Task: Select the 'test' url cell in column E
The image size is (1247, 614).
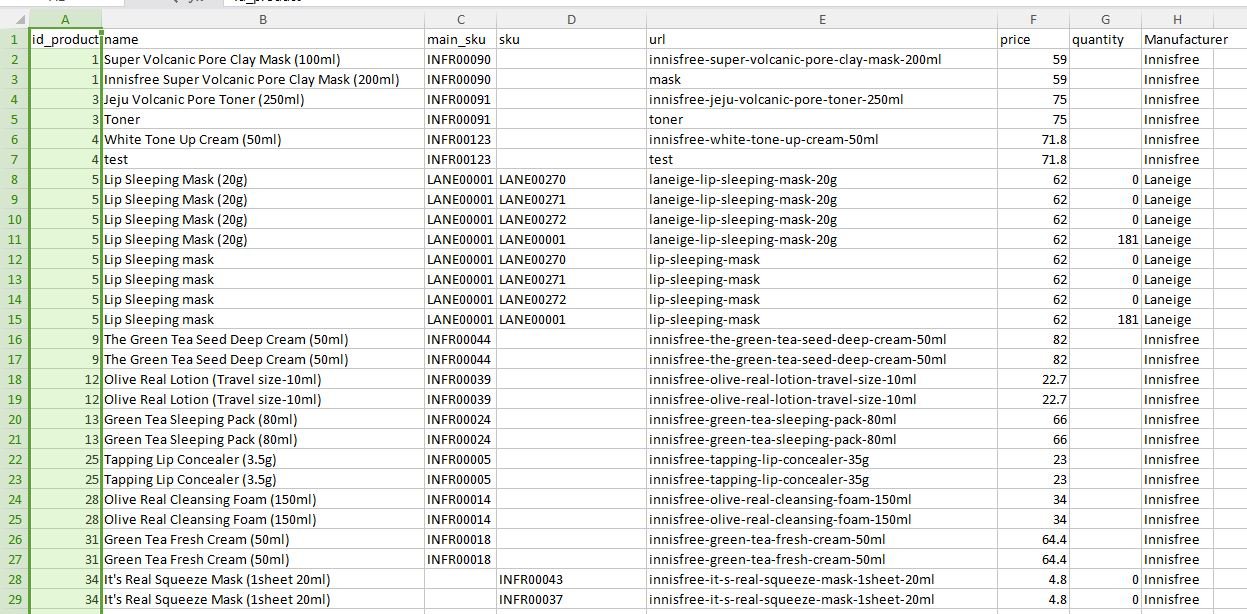Action: pos(822,159)
